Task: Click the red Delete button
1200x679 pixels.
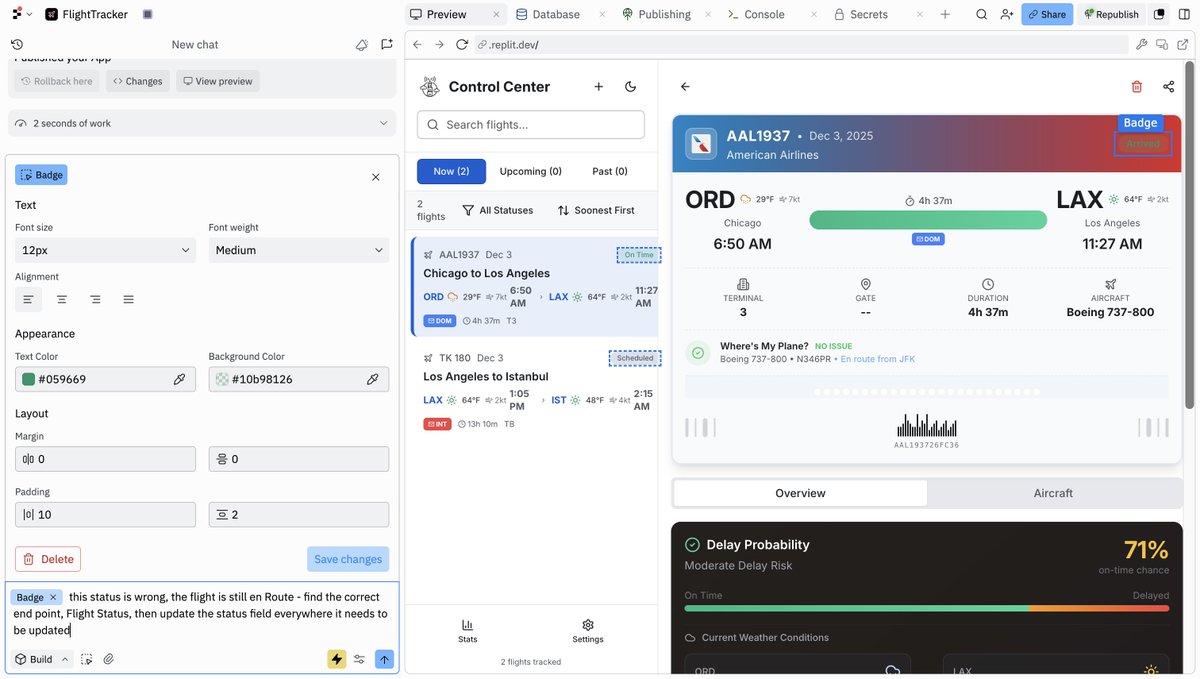Action: (48, 559)
